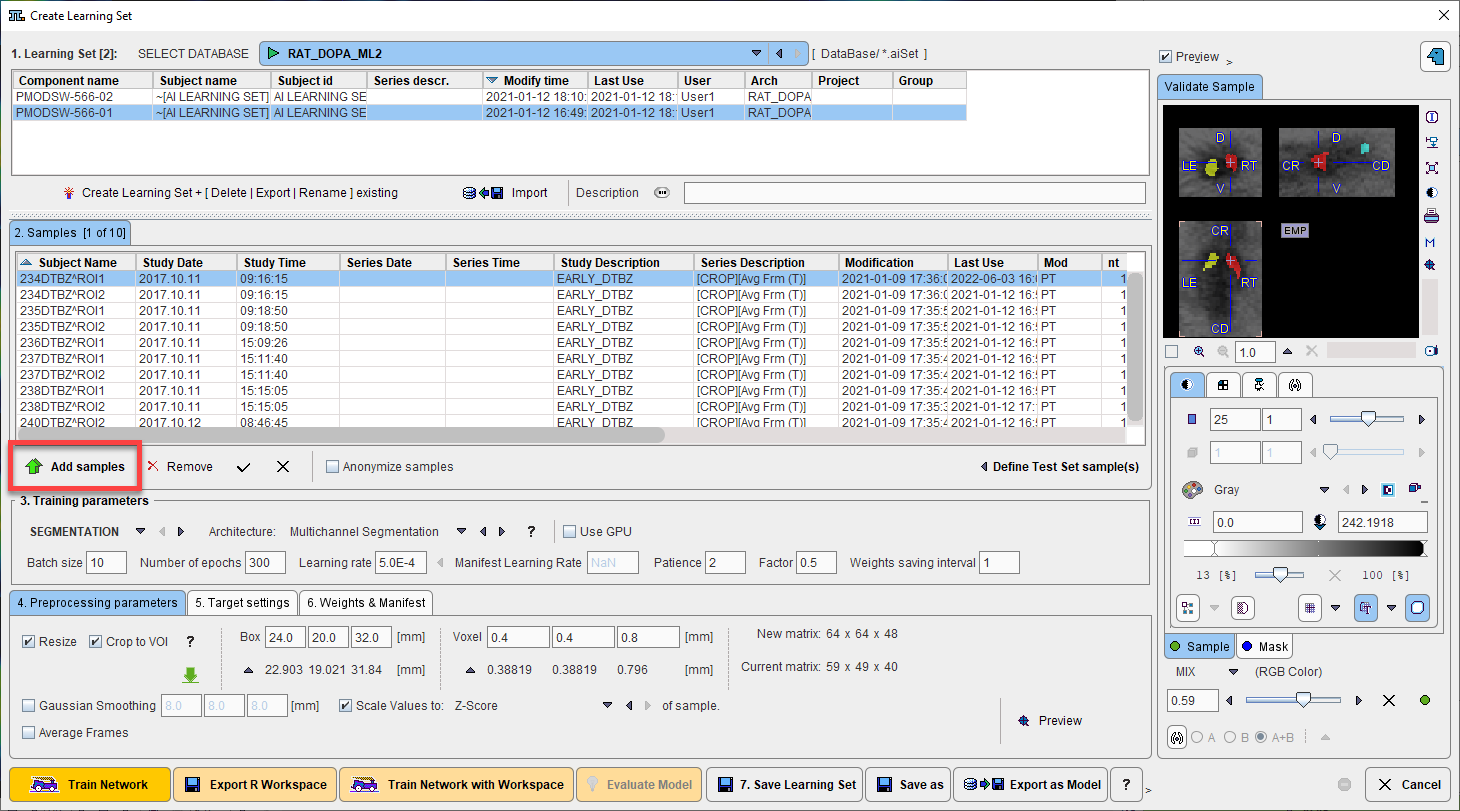This screenshot has height=811, width=1460.
Task: Adjust the slice number slider next to 25
Action: pos(1366,420)
